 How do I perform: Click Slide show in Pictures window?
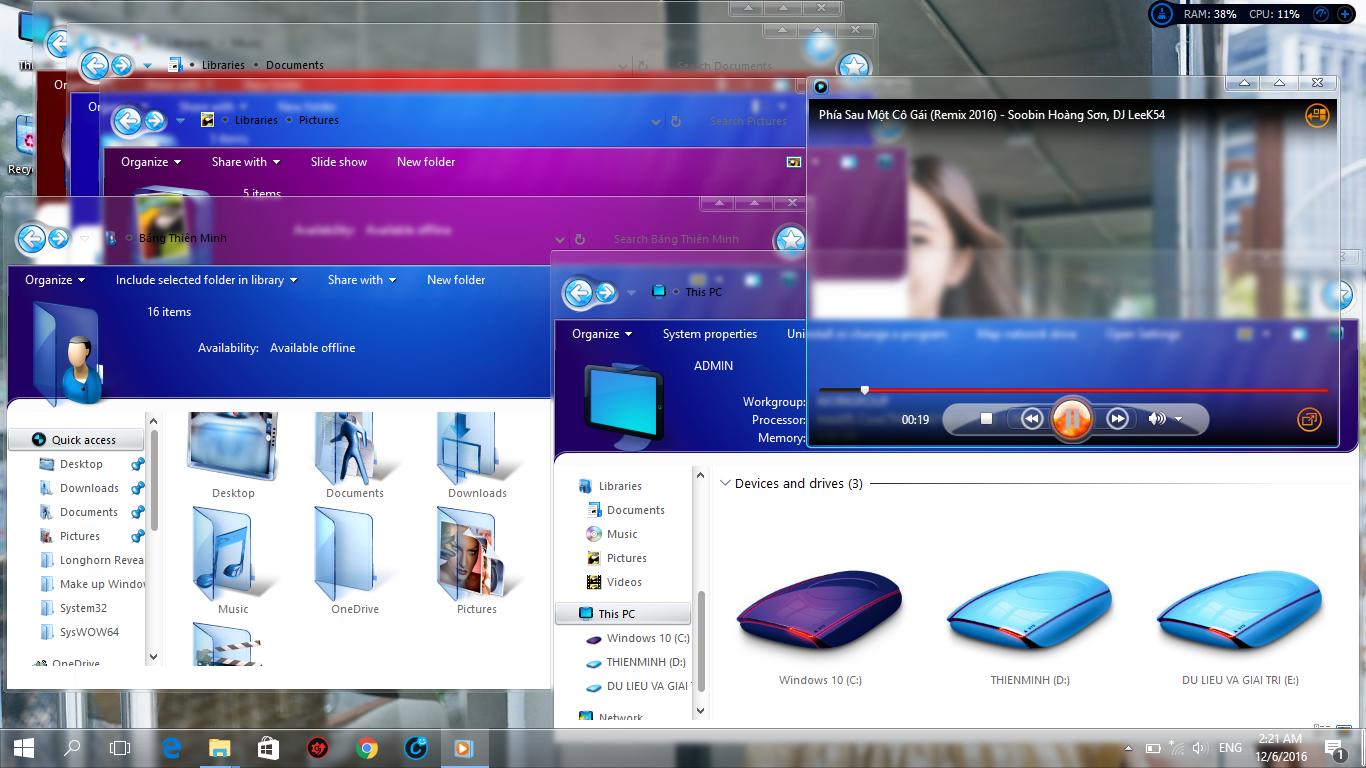tap(339, 162)
